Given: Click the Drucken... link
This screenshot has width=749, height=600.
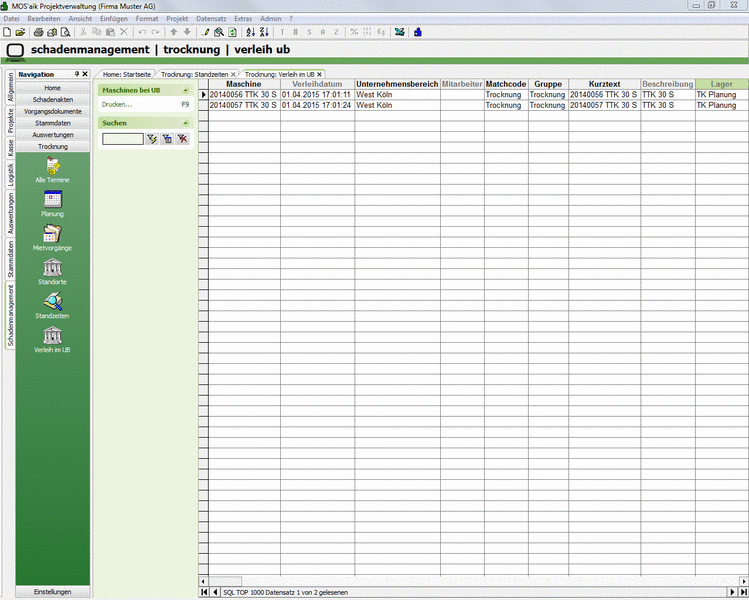Looking at the screenshot, I should click(x=117, y=104).
